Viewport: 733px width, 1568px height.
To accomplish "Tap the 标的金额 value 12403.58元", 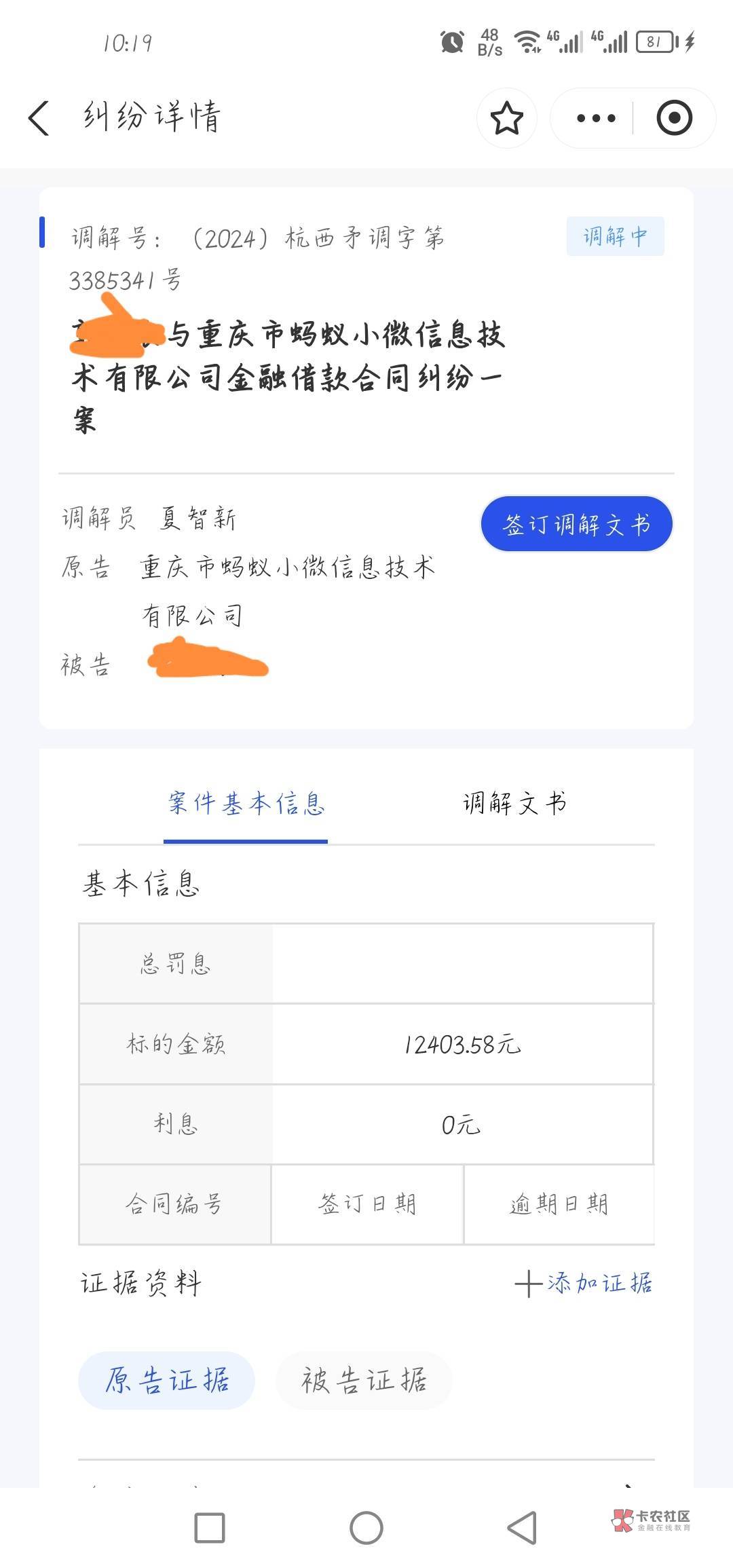I will click(462, 1045).
